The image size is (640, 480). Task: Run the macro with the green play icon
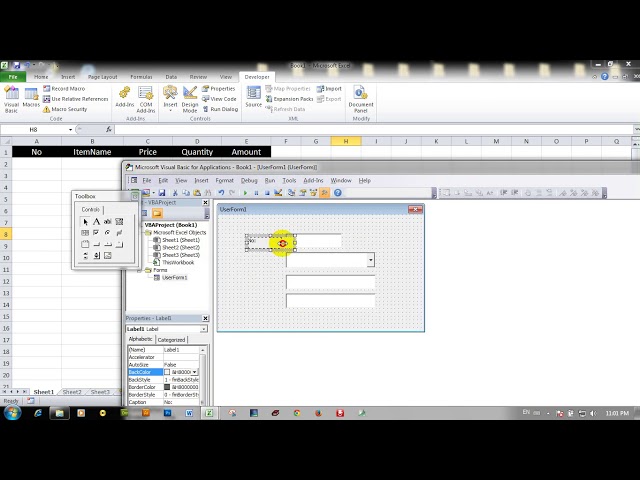(245, 193)
